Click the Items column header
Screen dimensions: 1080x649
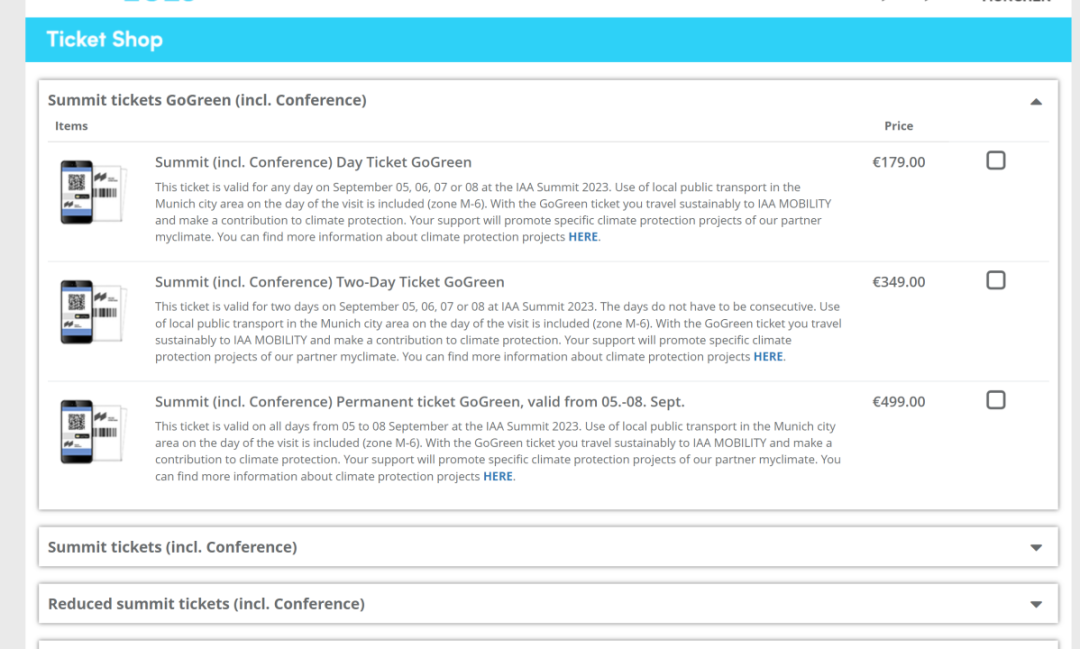(72, 126)
